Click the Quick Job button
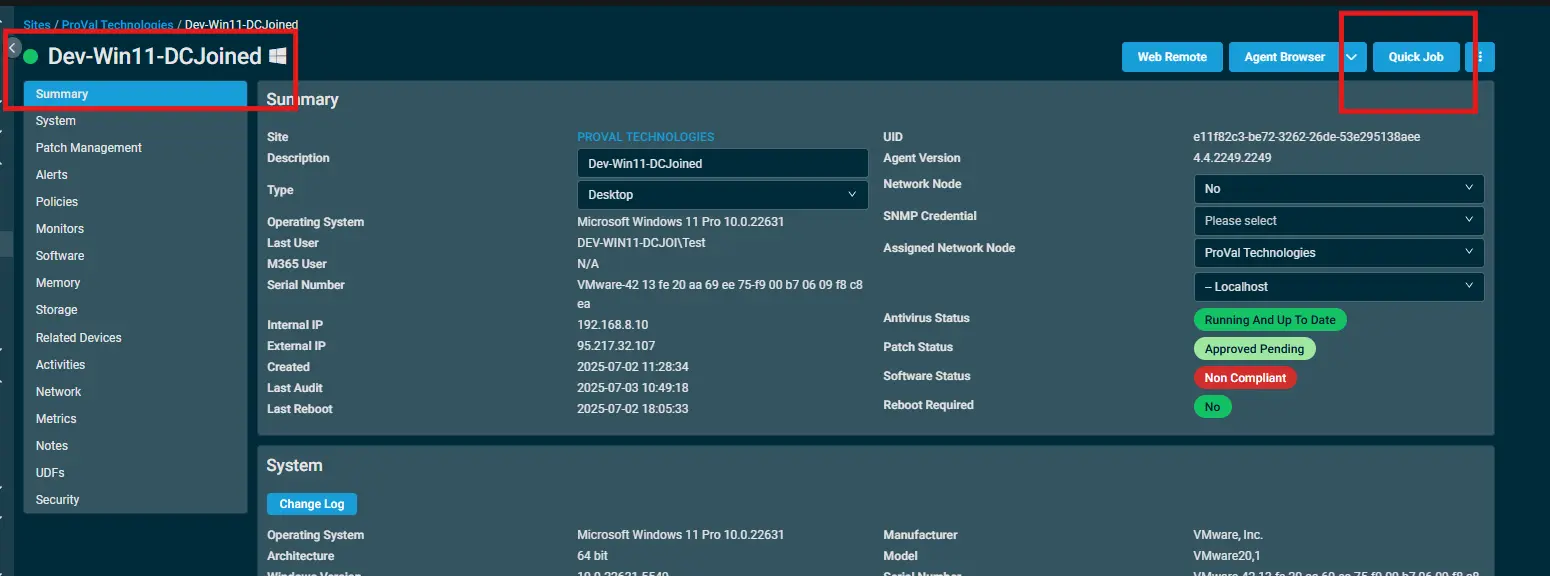Screen dimensions: 1550x576 [x=1416, y=57]
